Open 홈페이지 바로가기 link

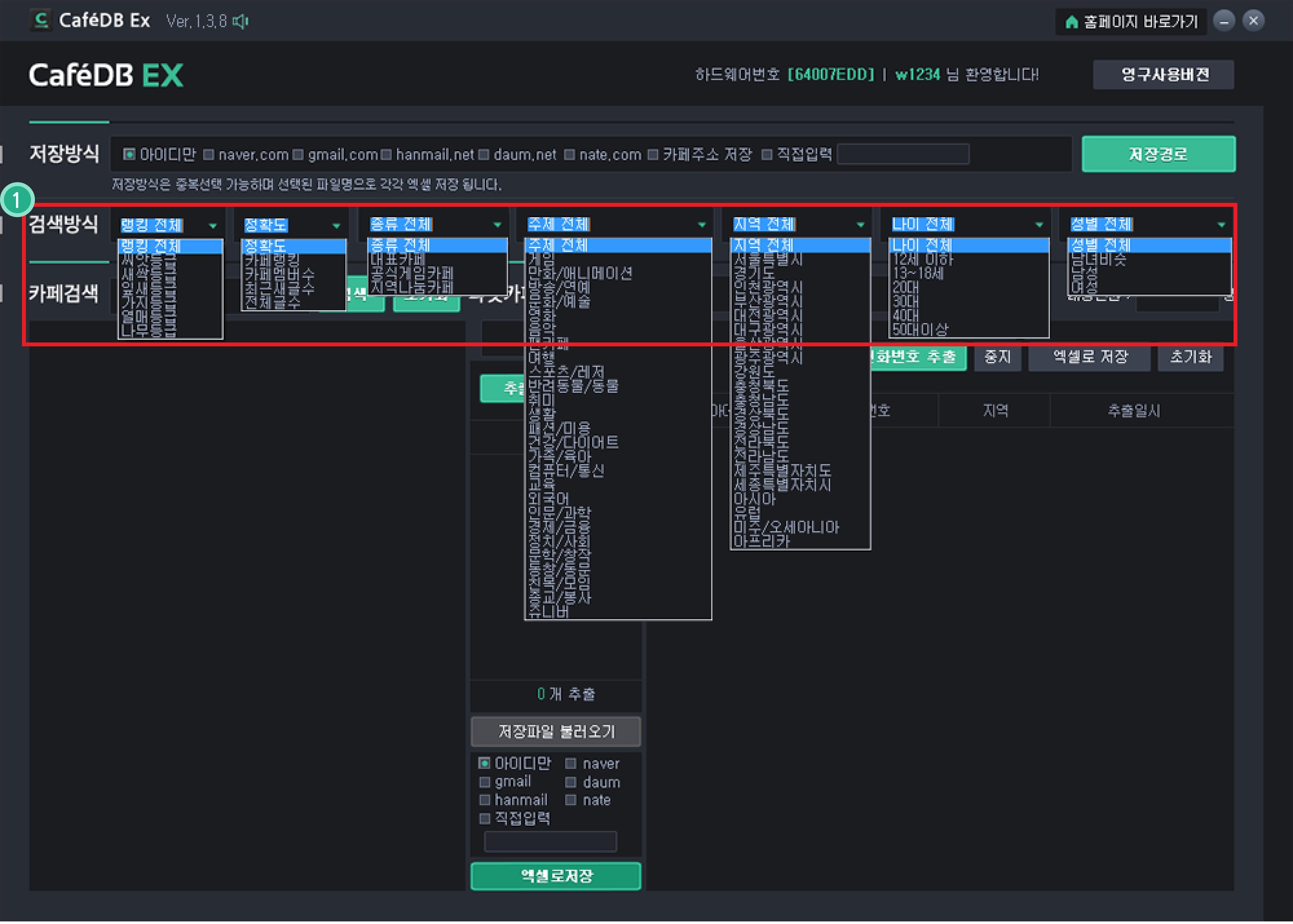(x=1131, y=22)
